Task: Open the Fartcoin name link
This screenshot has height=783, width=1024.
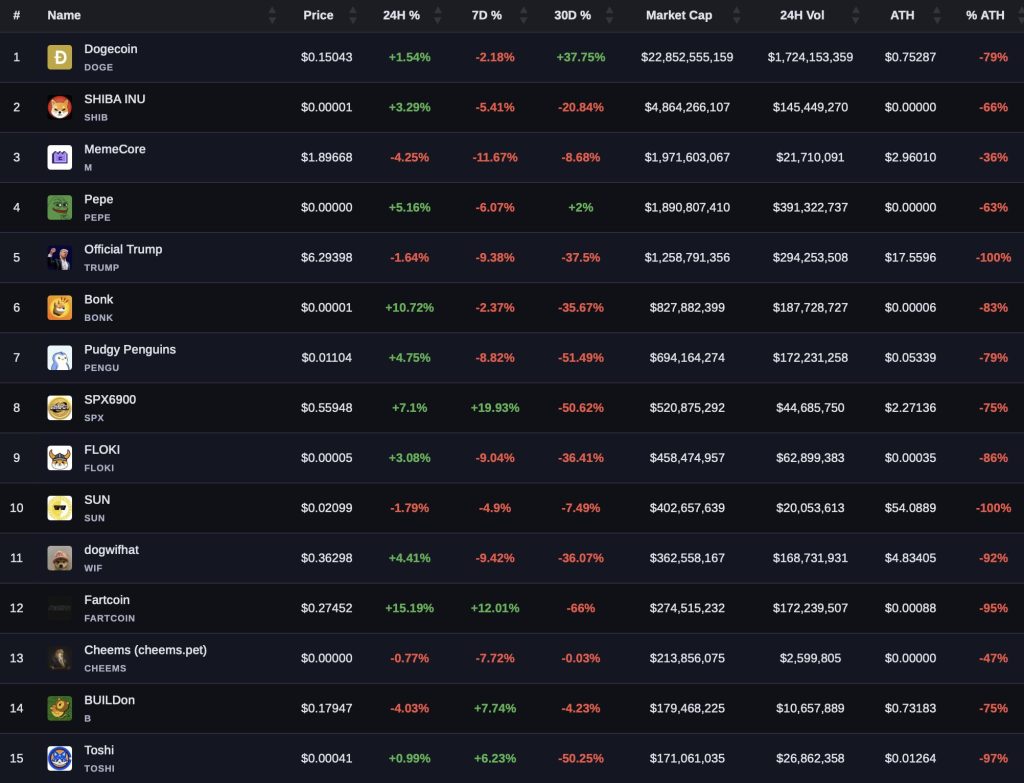Action: (107, 600)
